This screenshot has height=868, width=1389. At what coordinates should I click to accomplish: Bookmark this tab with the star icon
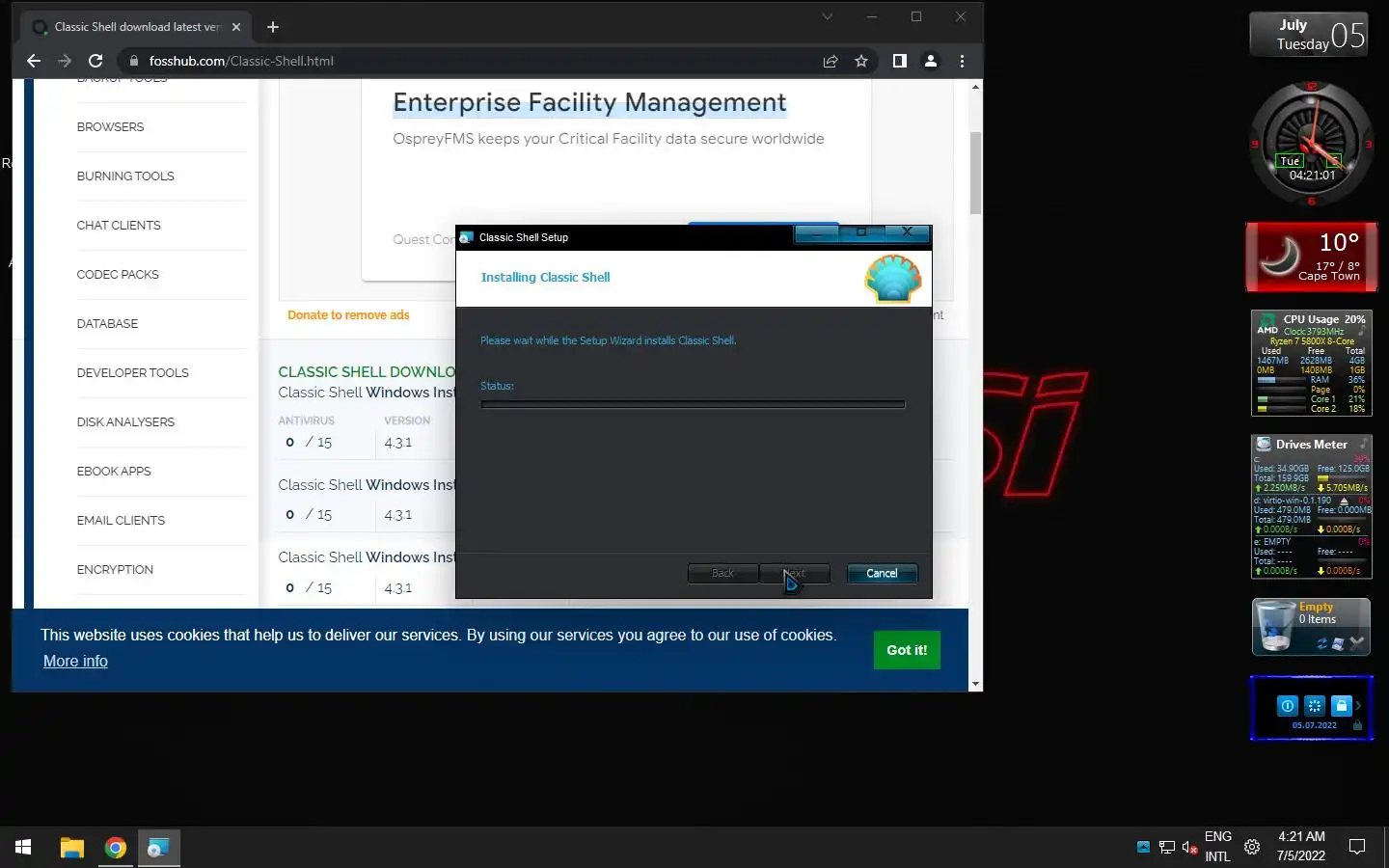pyautogui.click(x=861, y=61)
